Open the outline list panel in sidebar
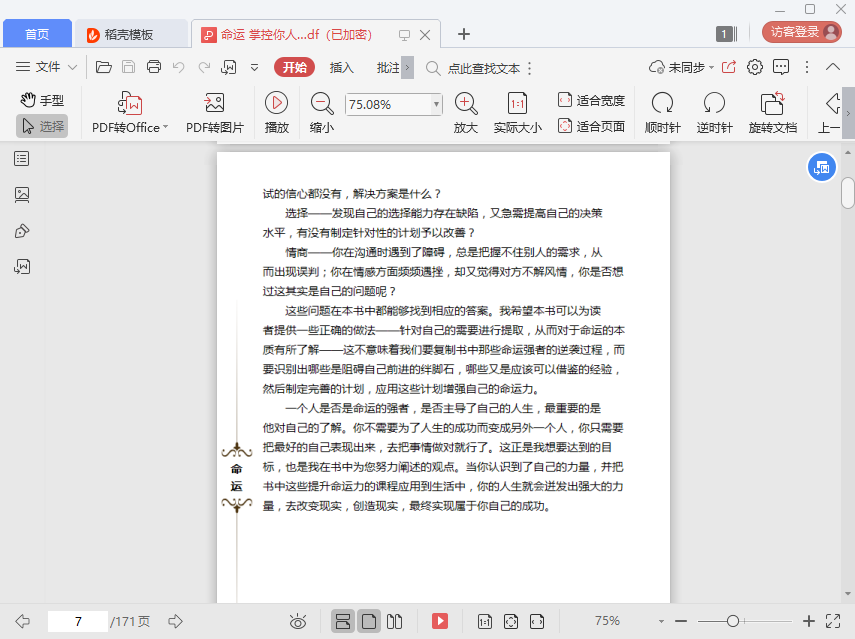855x639 pixels. (x=22, y=158)
